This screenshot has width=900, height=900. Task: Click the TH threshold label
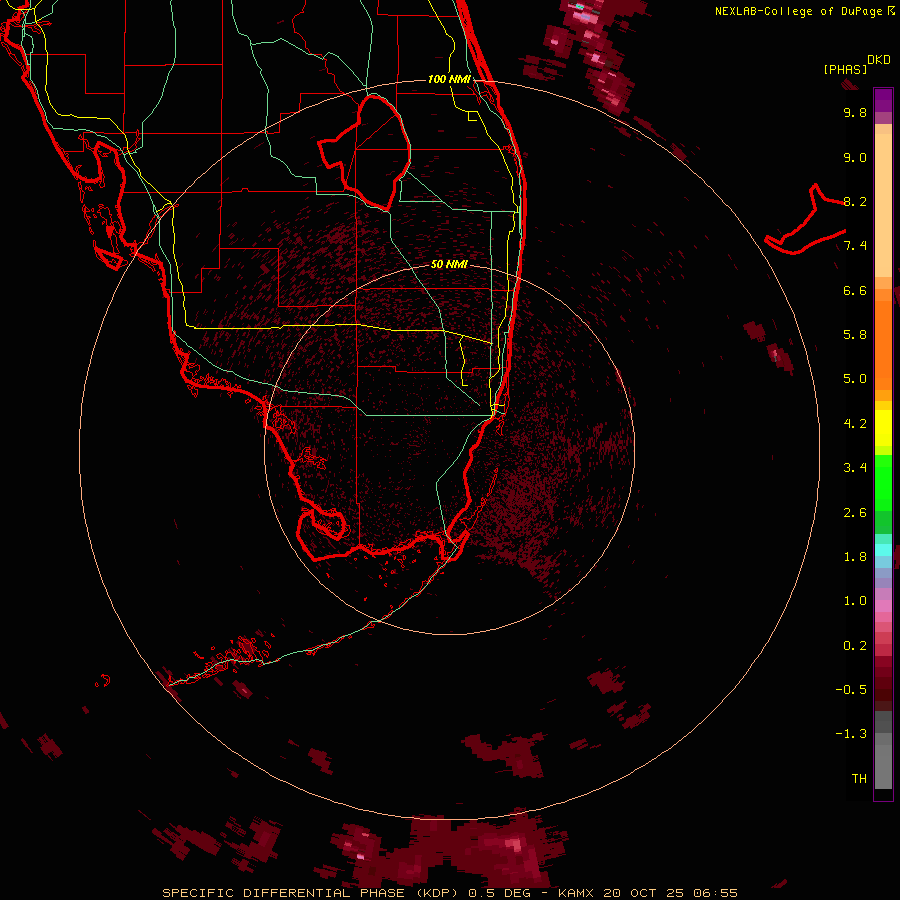[x=859, y=779]
